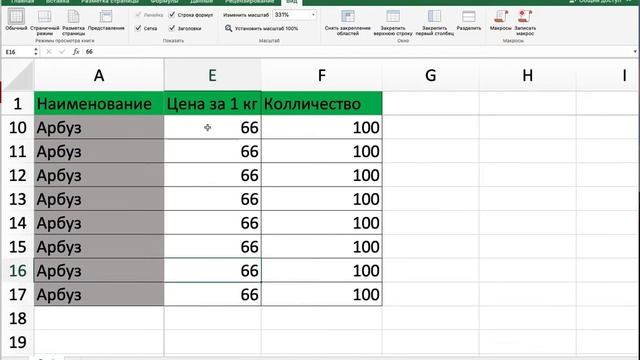Select column A header
This screenshot has width=640, height=360.
pyautogui.click(x=99, y=75)
